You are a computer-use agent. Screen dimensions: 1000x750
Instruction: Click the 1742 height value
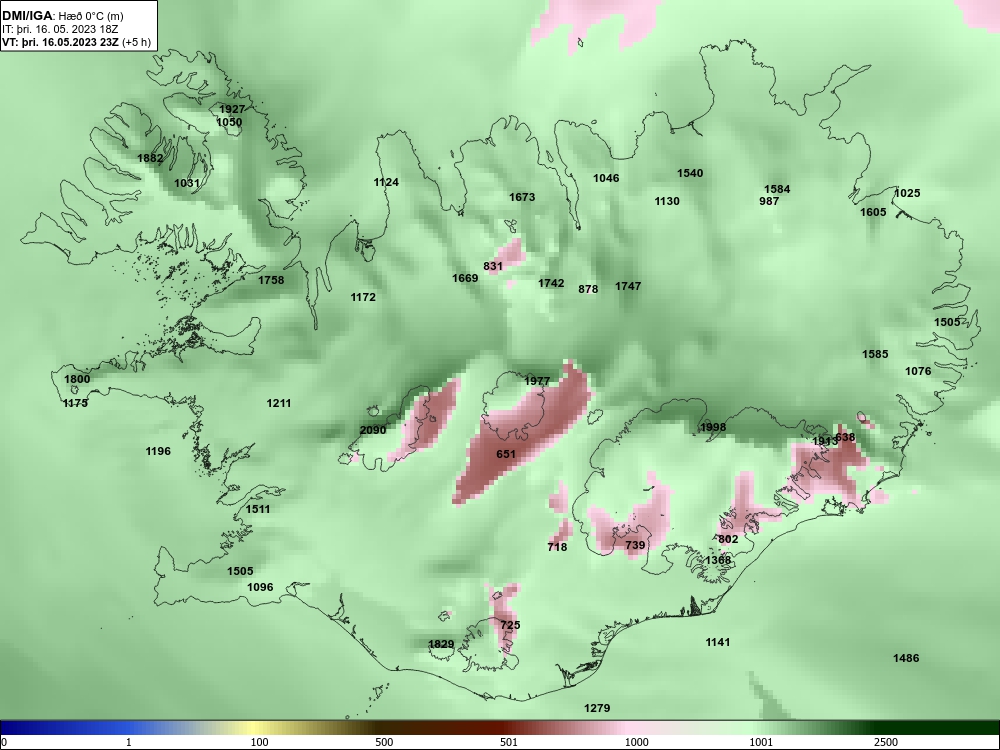coord(551,283)
